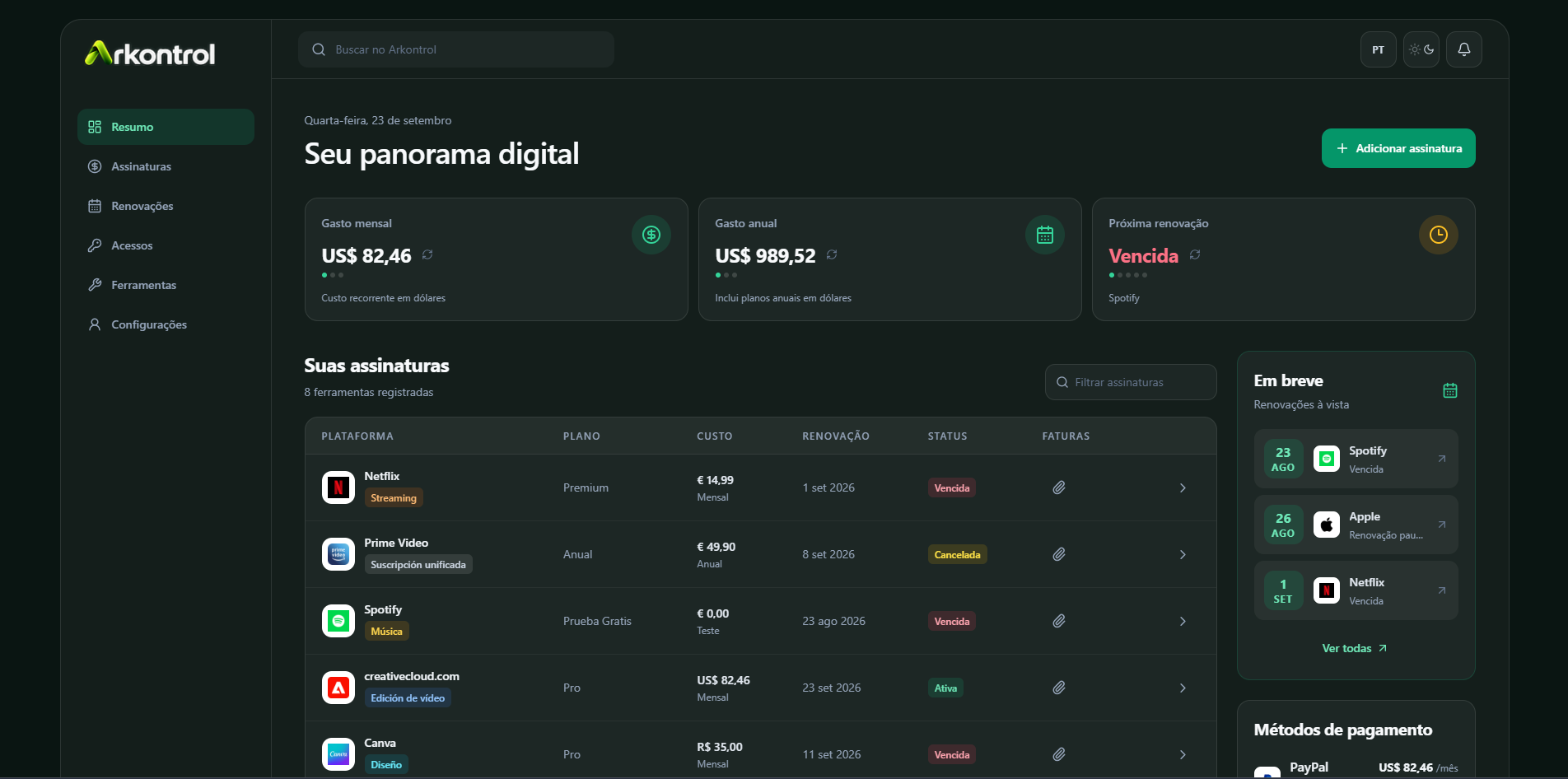Expand Canva row chevron

coord(1183,755)
